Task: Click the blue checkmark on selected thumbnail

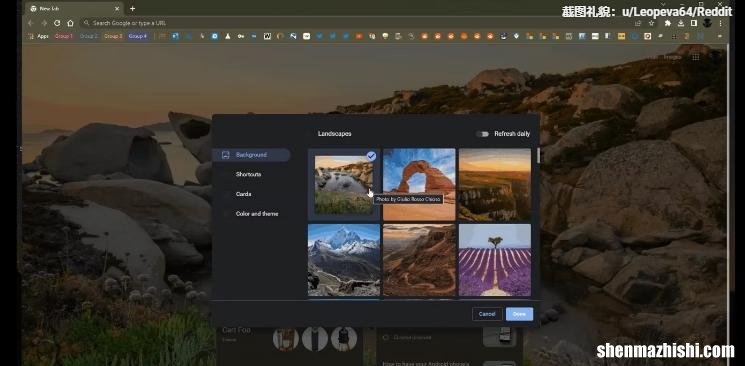Action: click(372, 156)
